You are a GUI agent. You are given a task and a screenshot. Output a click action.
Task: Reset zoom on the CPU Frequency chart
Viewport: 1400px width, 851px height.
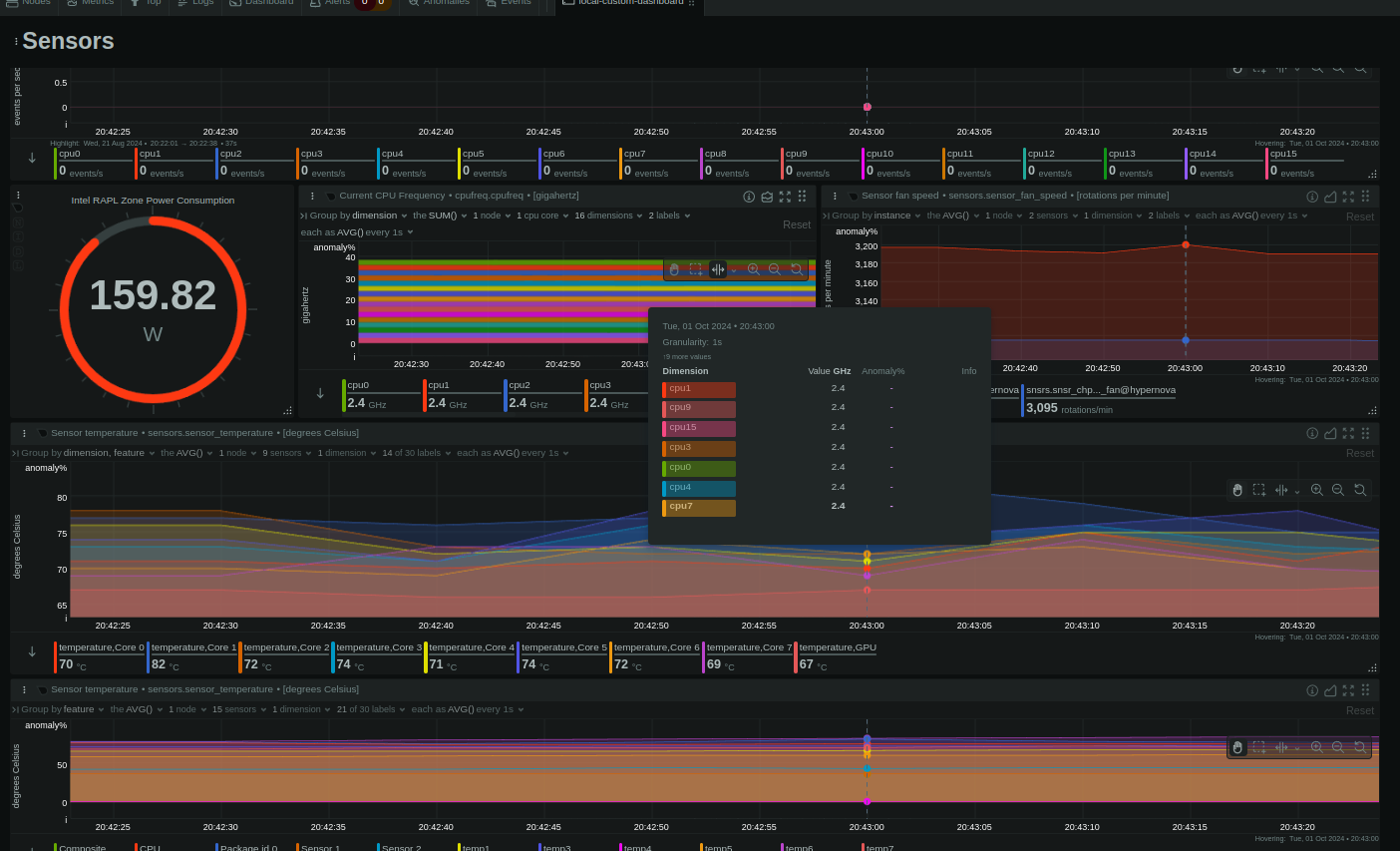pyautogui.click(x=797, y=269)
